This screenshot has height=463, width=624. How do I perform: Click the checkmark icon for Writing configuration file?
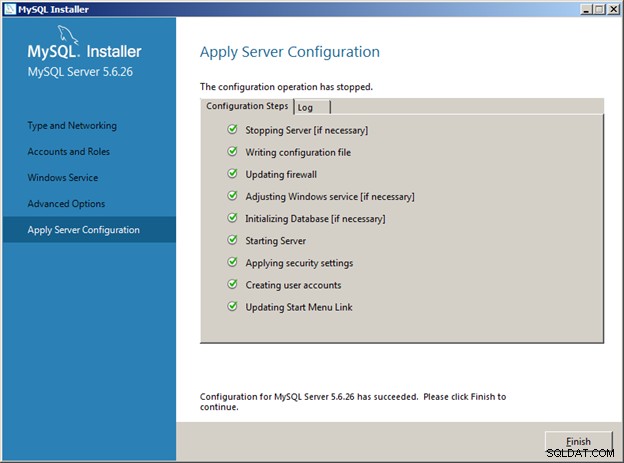[x=232, y=152]
